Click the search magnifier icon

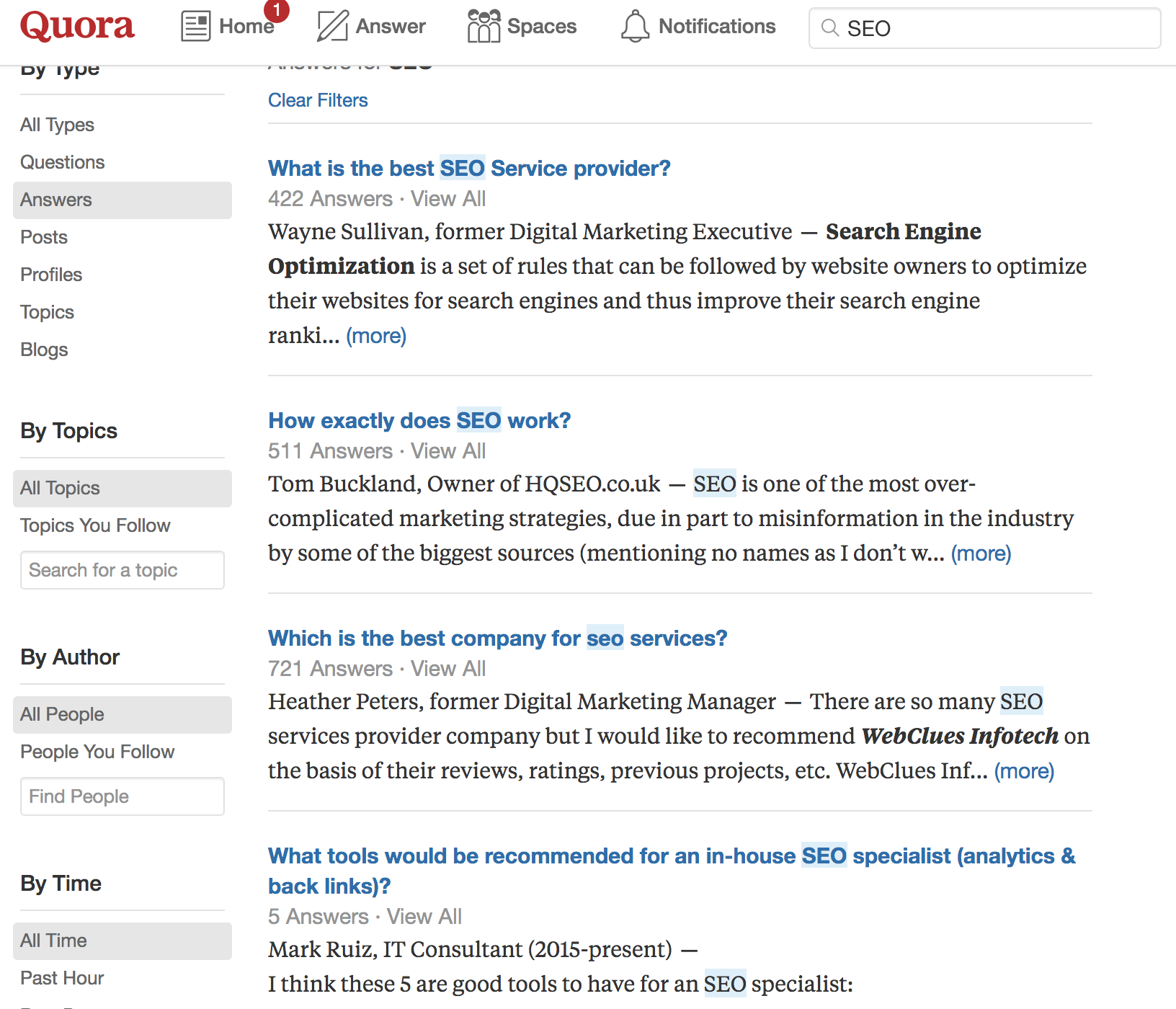coord(830,28)
